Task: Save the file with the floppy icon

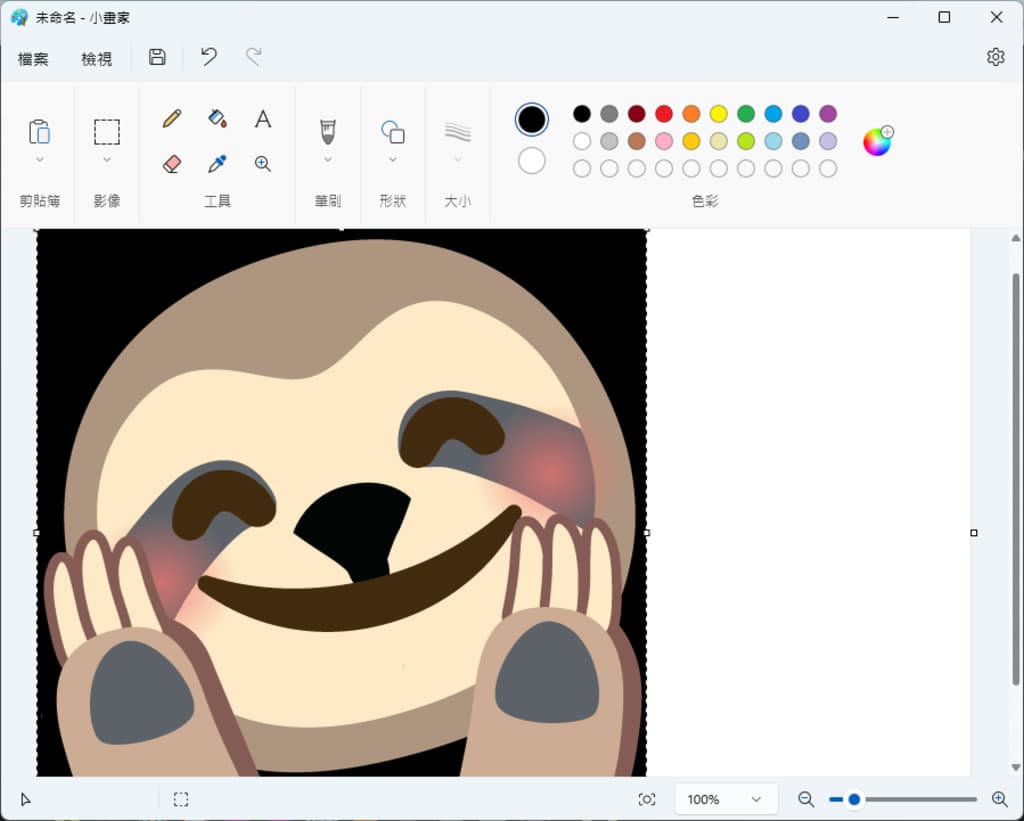Action: click(157, 57)
